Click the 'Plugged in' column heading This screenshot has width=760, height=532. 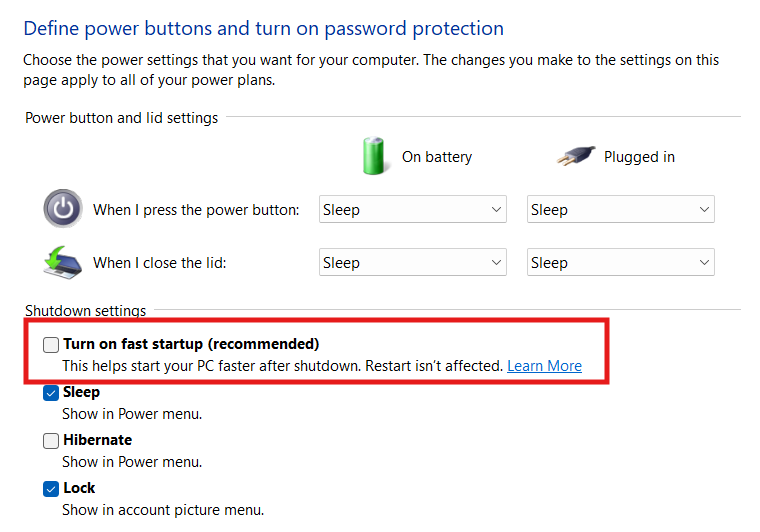point(638,157)
